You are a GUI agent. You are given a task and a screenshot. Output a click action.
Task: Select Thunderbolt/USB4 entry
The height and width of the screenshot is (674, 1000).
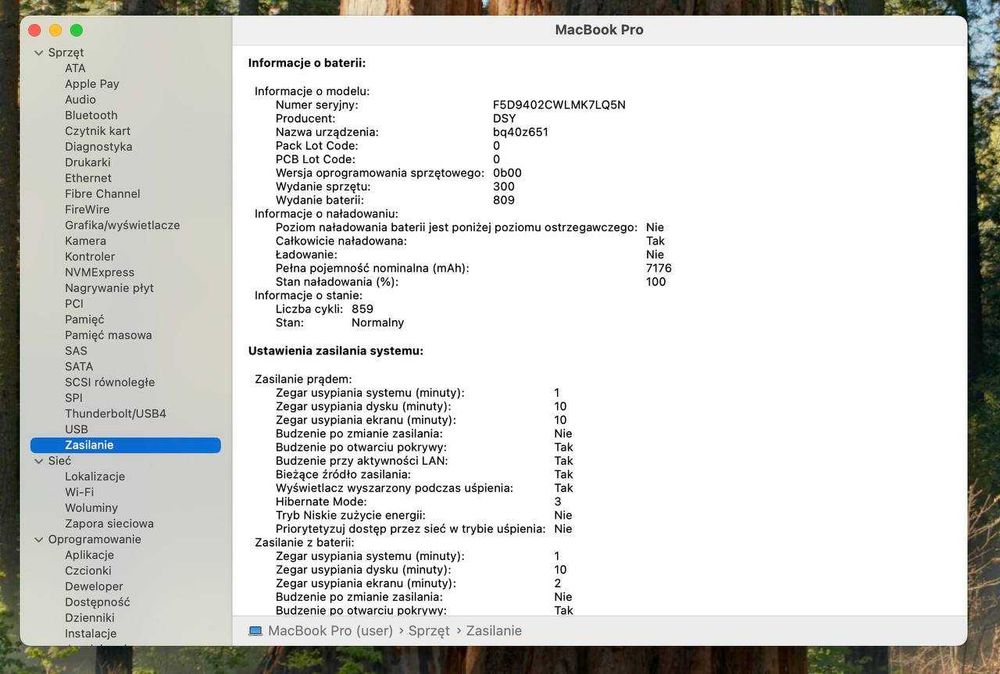[115, 414]
